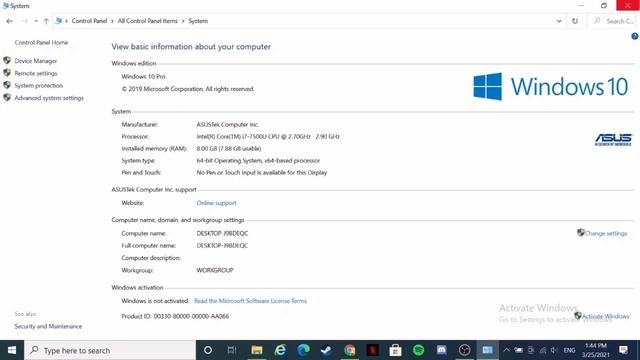
Task: Launch Internet Explorer from the taskbar
Action: click(280, 350)
